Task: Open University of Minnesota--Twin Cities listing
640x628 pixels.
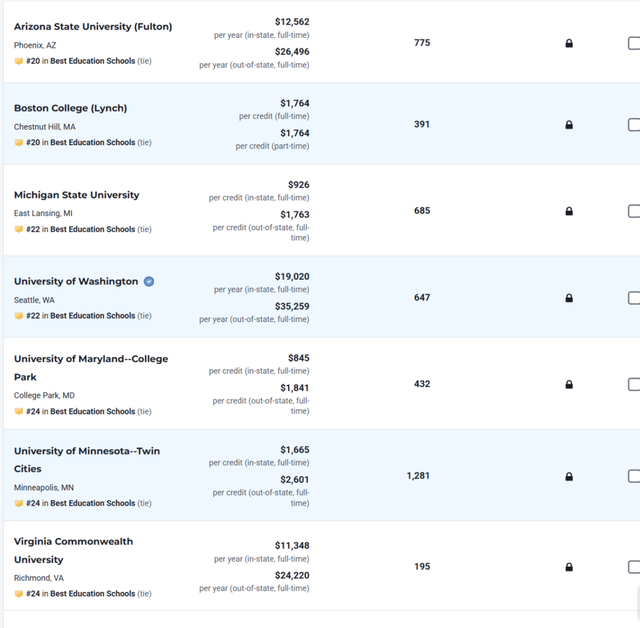Action: (87, 459)
